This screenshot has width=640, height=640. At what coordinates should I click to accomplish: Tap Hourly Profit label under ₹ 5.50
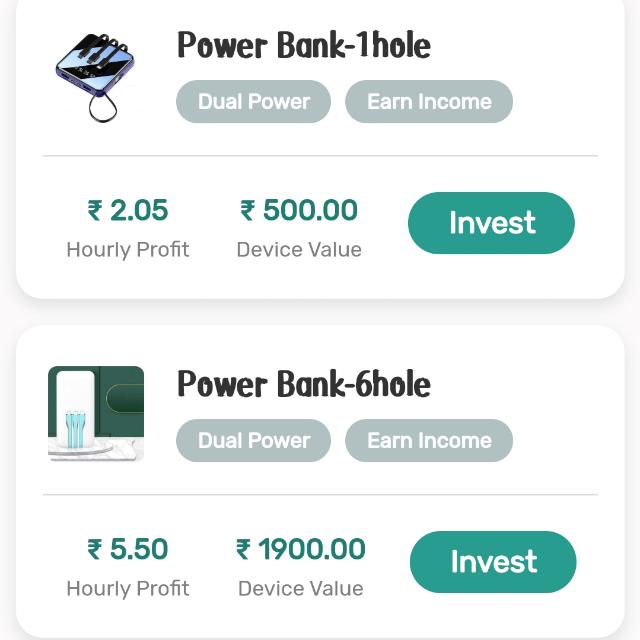(128, 589)
